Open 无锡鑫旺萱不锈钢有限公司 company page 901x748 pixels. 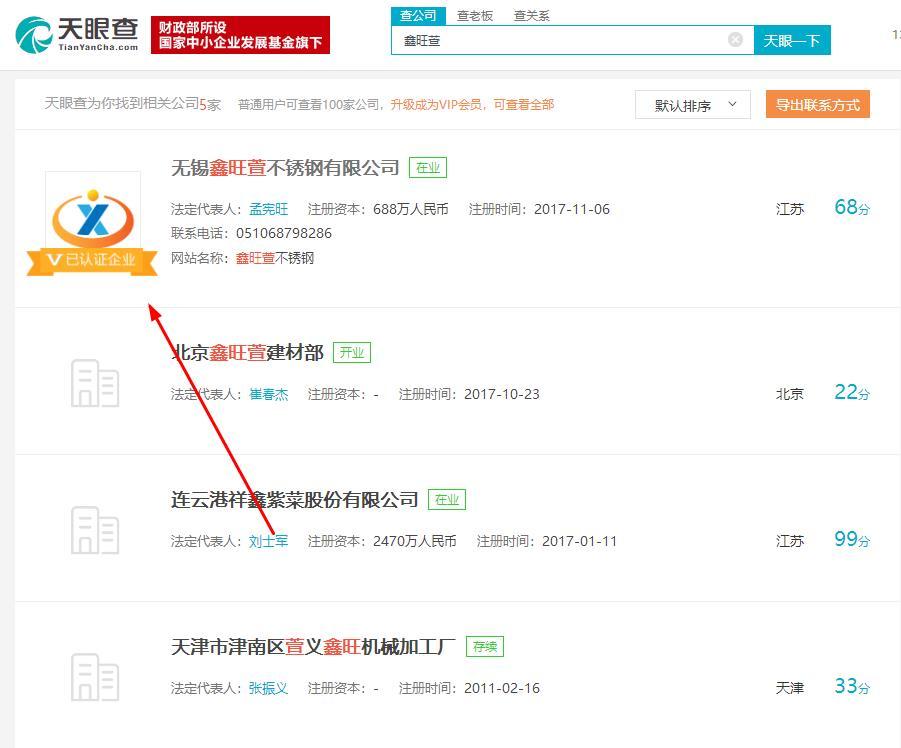point(285,168)
